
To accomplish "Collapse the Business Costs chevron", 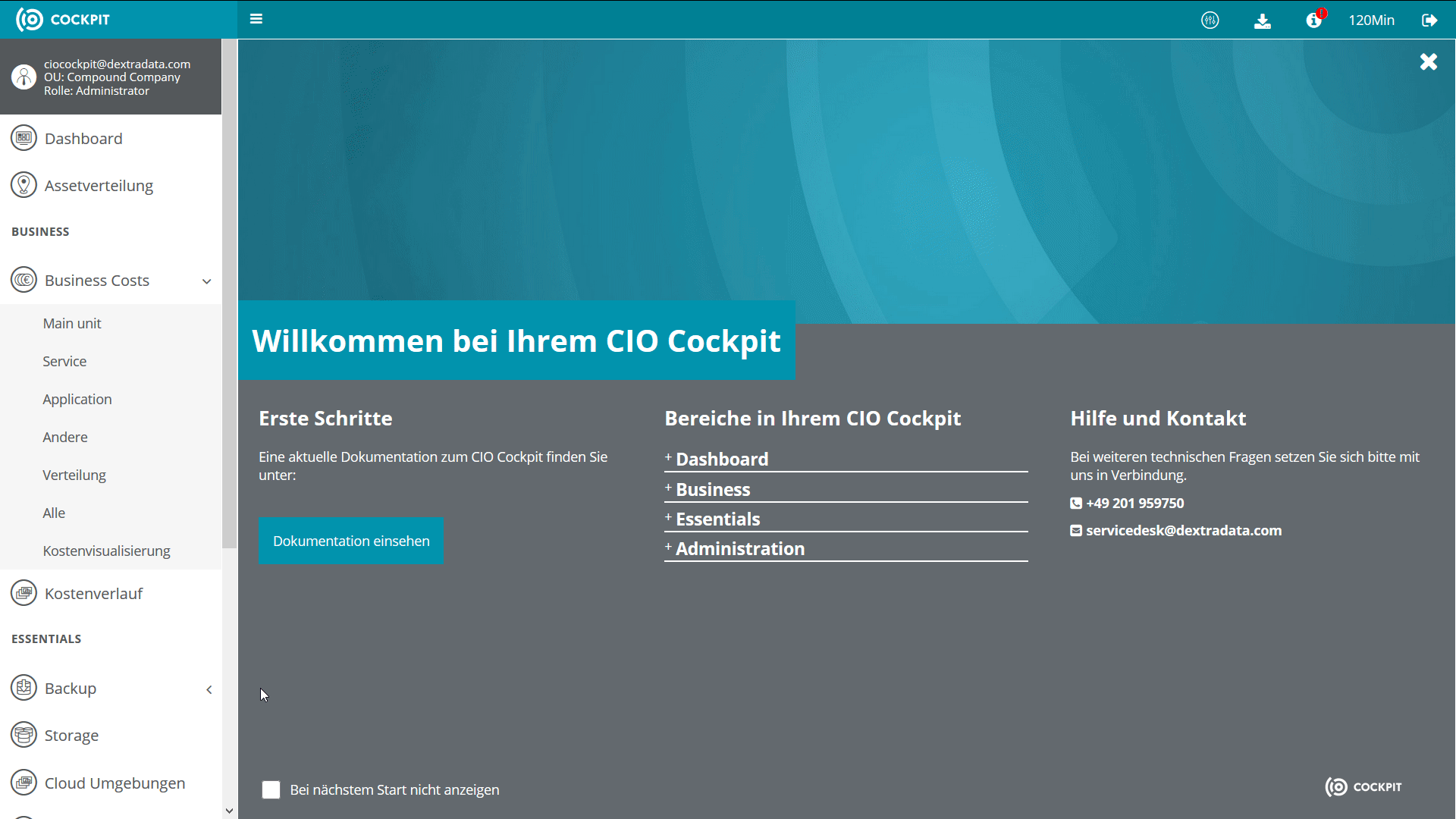I will tap(206, 281).
